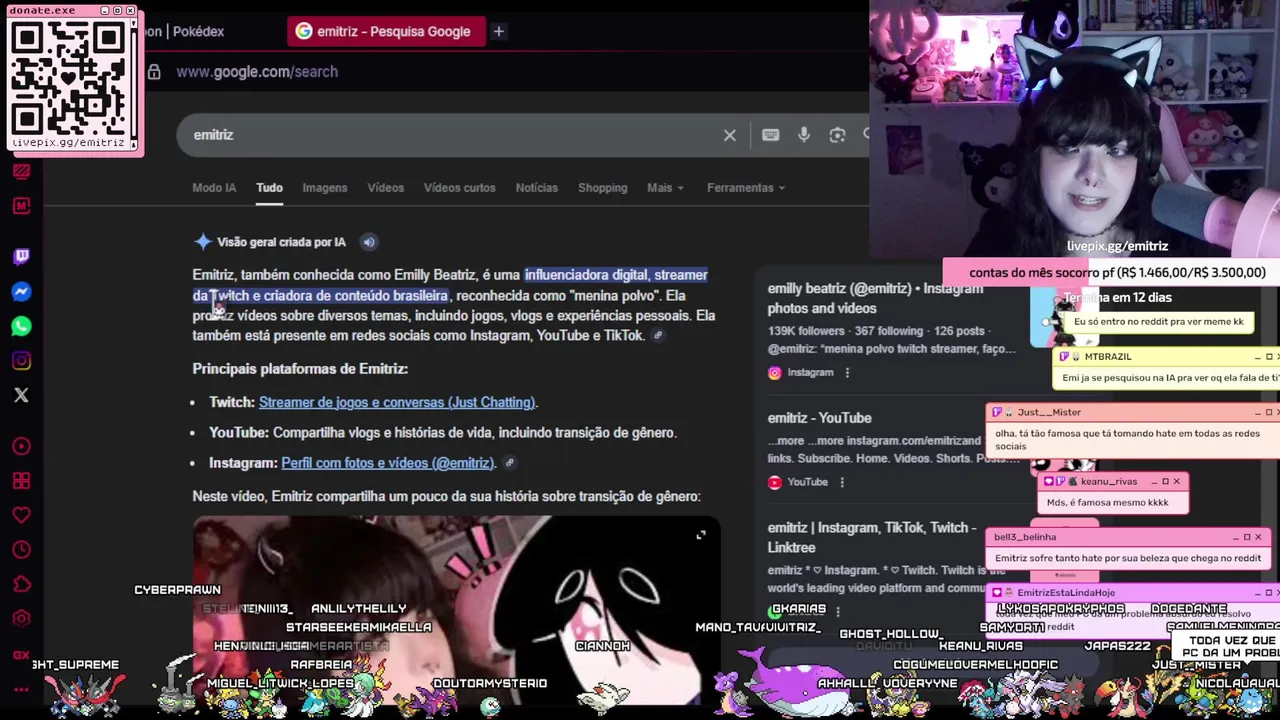
Task: Listen to AI overview speaker icon
Action: coord(369,242)
